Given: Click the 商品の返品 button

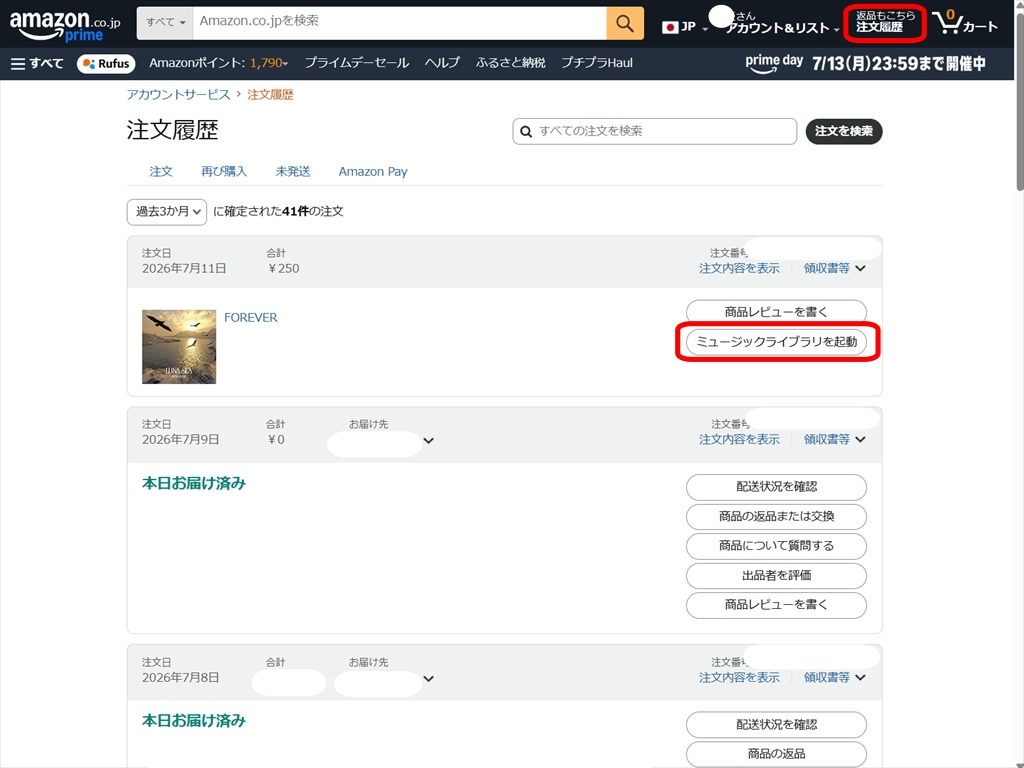Looking at the screenshot, I should click(776, 754).
